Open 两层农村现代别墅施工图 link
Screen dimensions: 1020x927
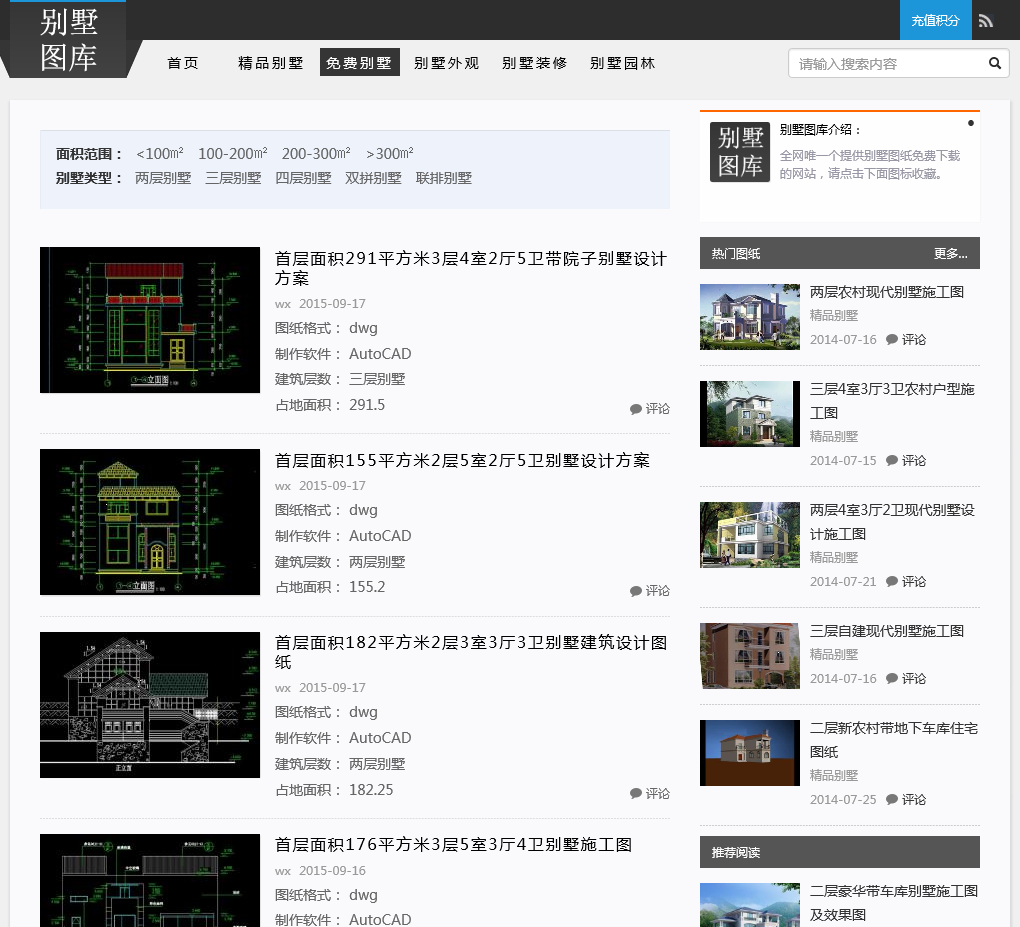[887, 291]
